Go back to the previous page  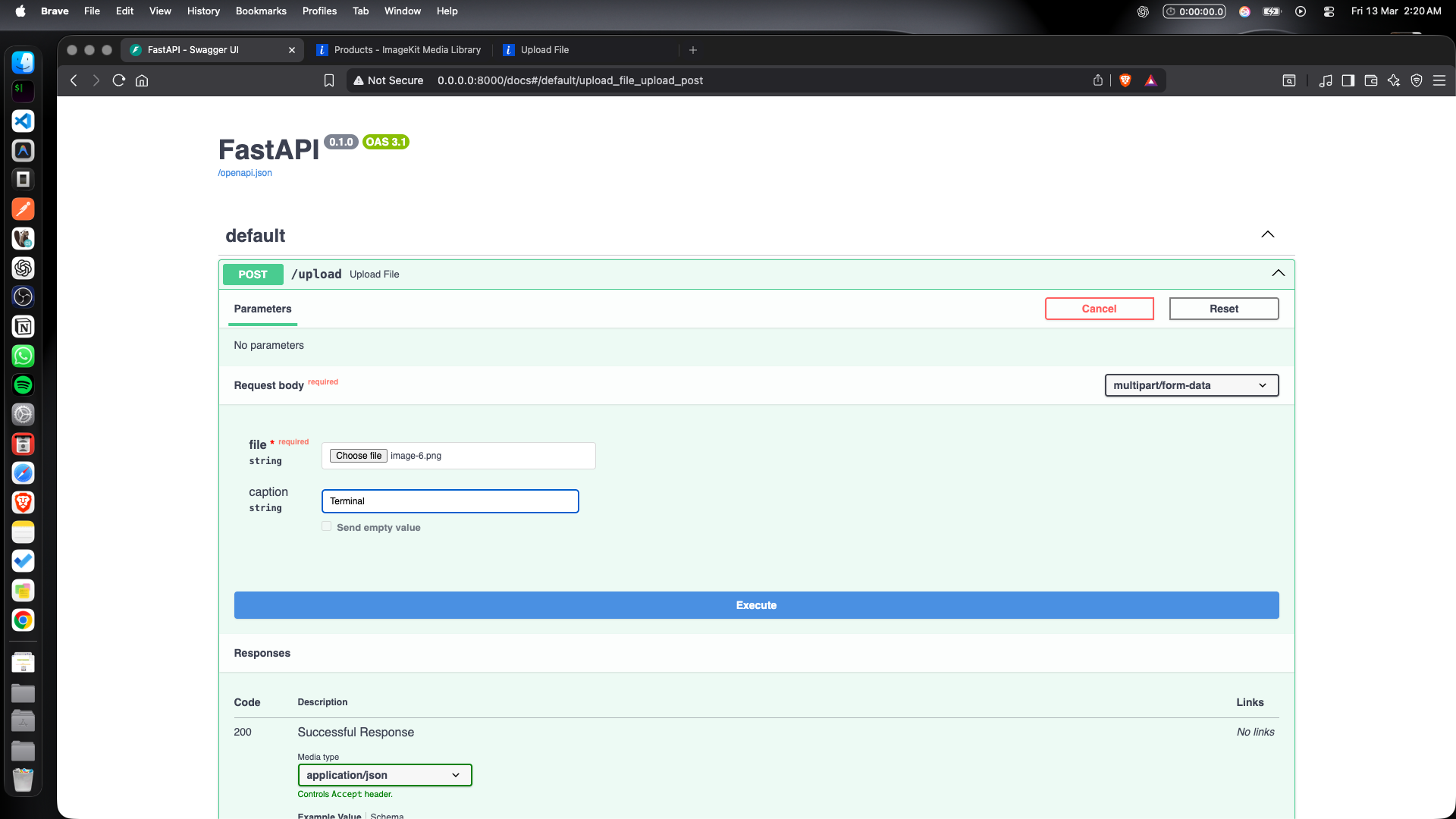(74, 80)
